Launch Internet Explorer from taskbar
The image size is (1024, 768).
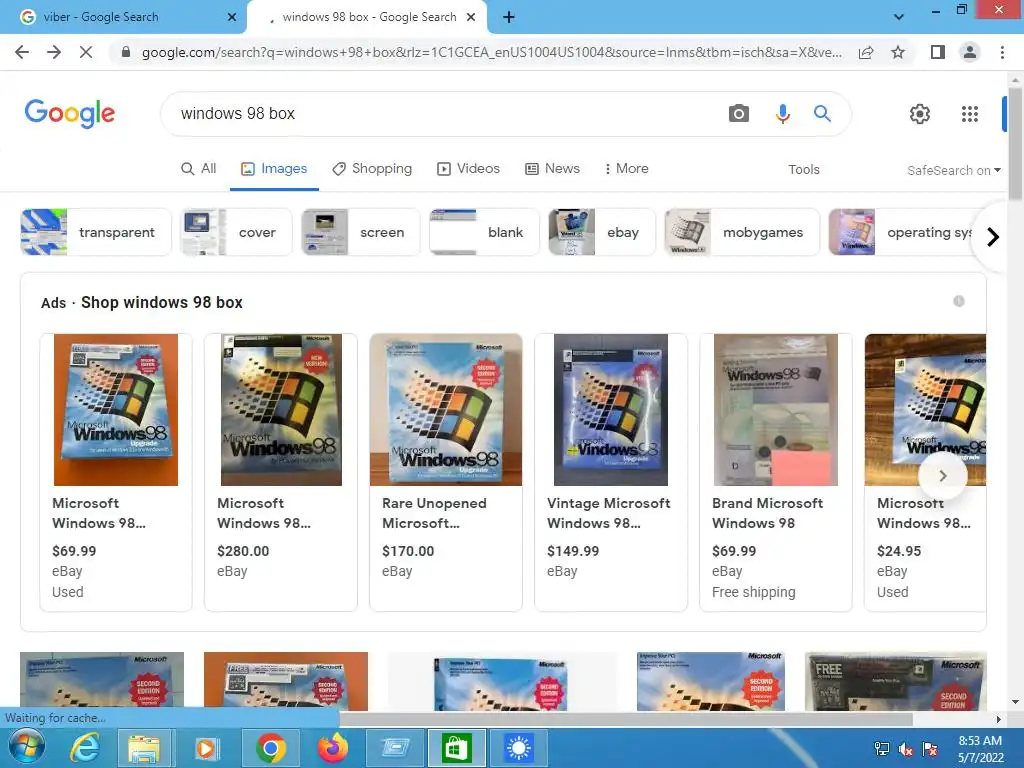(x=85, y=748)
